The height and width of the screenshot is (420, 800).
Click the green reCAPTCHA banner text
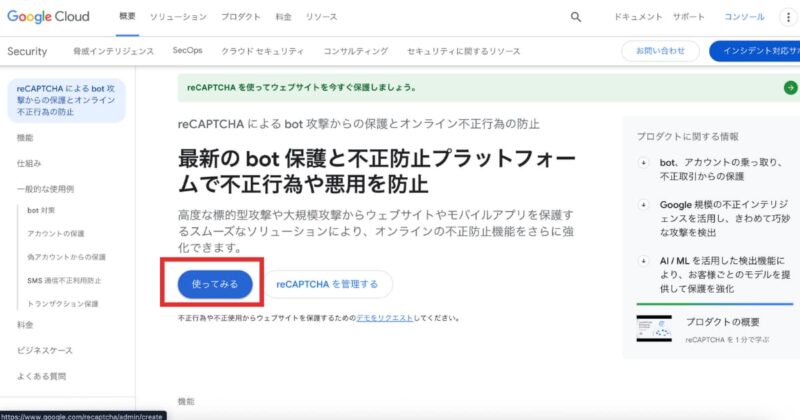point(302,88)
